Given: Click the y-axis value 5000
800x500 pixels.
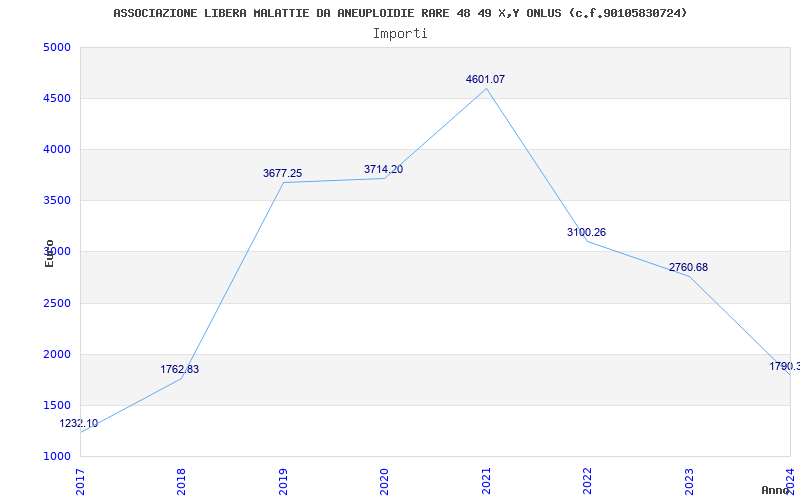Looking at the screenshot, I should (57, 47).
